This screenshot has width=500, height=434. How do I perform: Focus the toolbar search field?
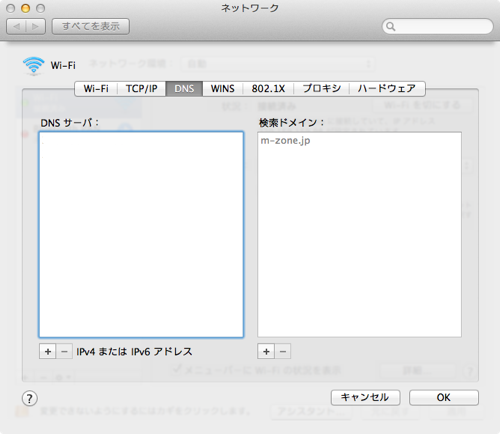point(437,26)
